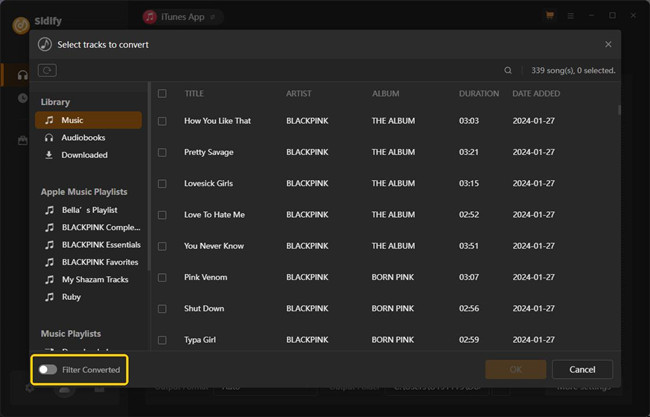Click the duration 03:03

[x=469, y=121]
